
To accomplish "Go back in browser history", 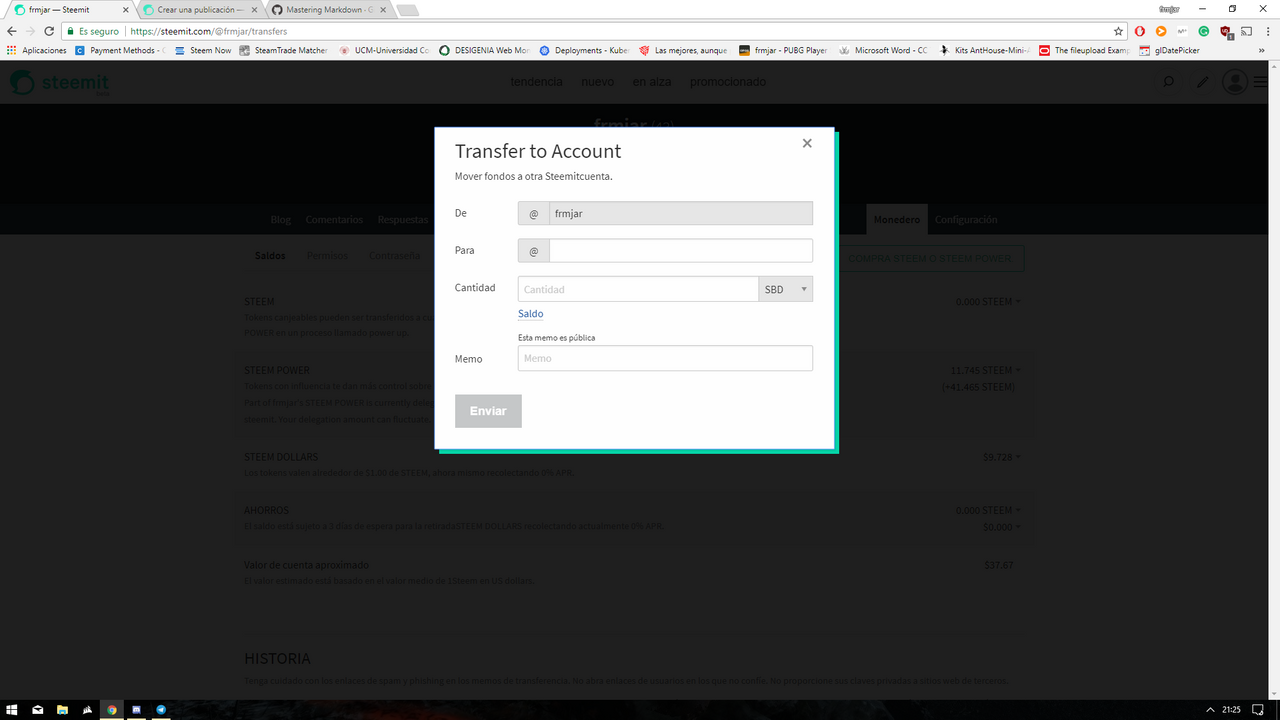I will click(x=11, y=31).
